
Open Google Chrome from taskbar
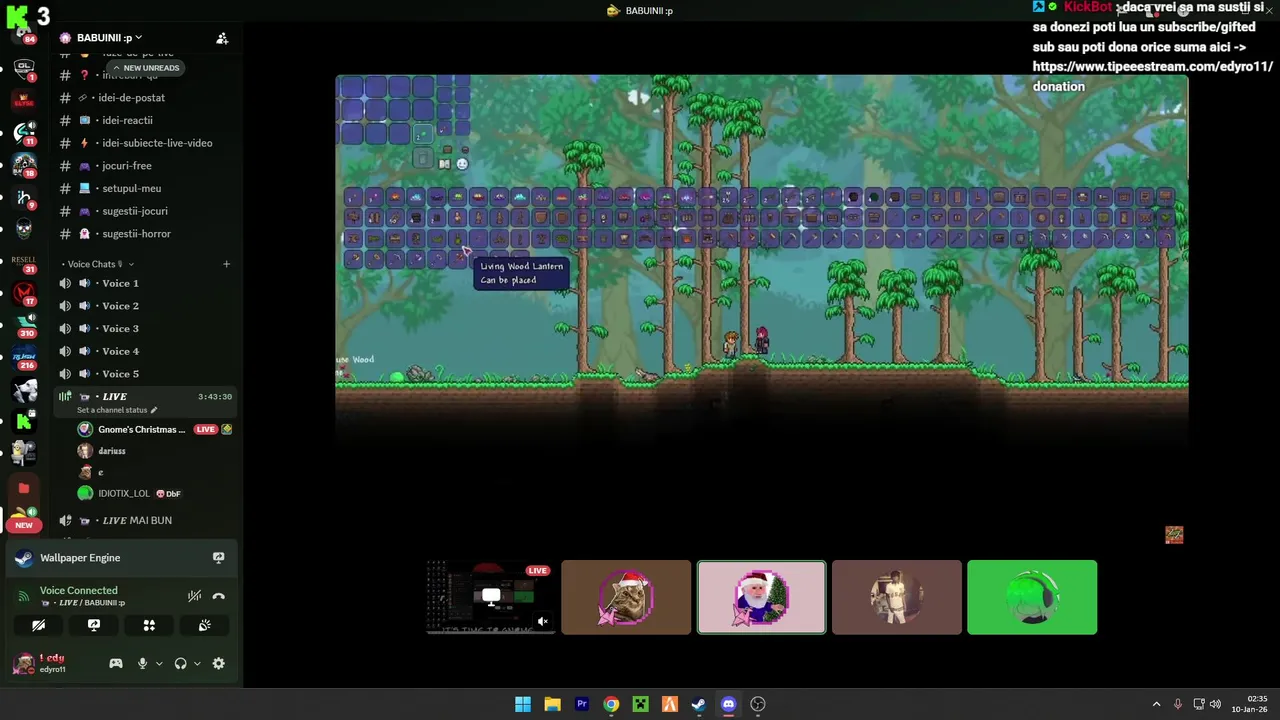[611, 704]
